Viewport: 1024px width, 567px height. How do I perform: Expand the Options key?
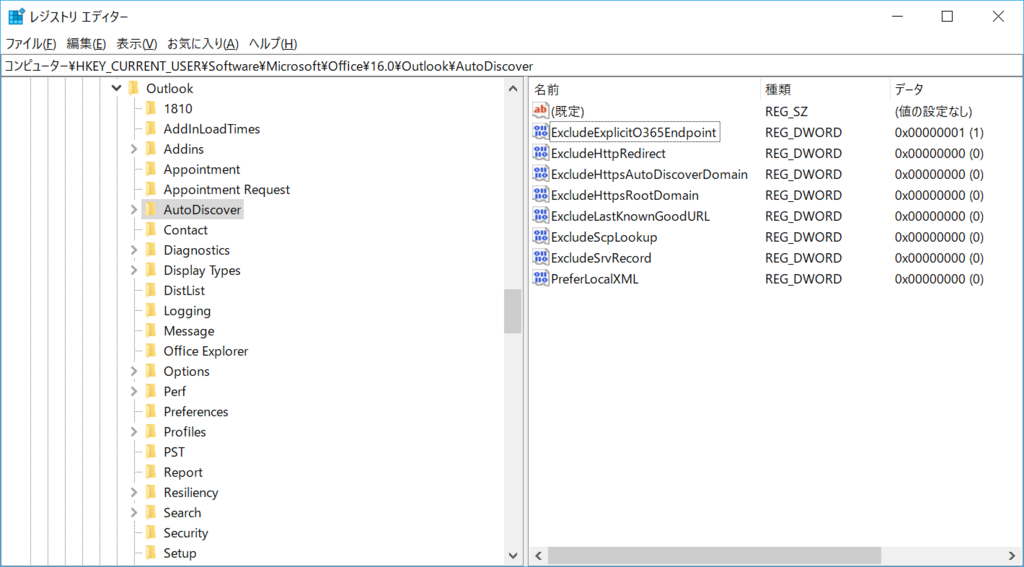(x=134, y=371)
